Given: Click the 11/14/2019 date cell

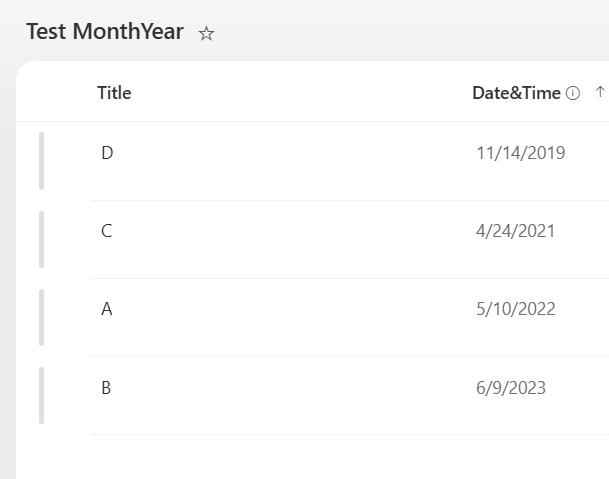Looking at the screenshot, I should click(x=520, y=153).
